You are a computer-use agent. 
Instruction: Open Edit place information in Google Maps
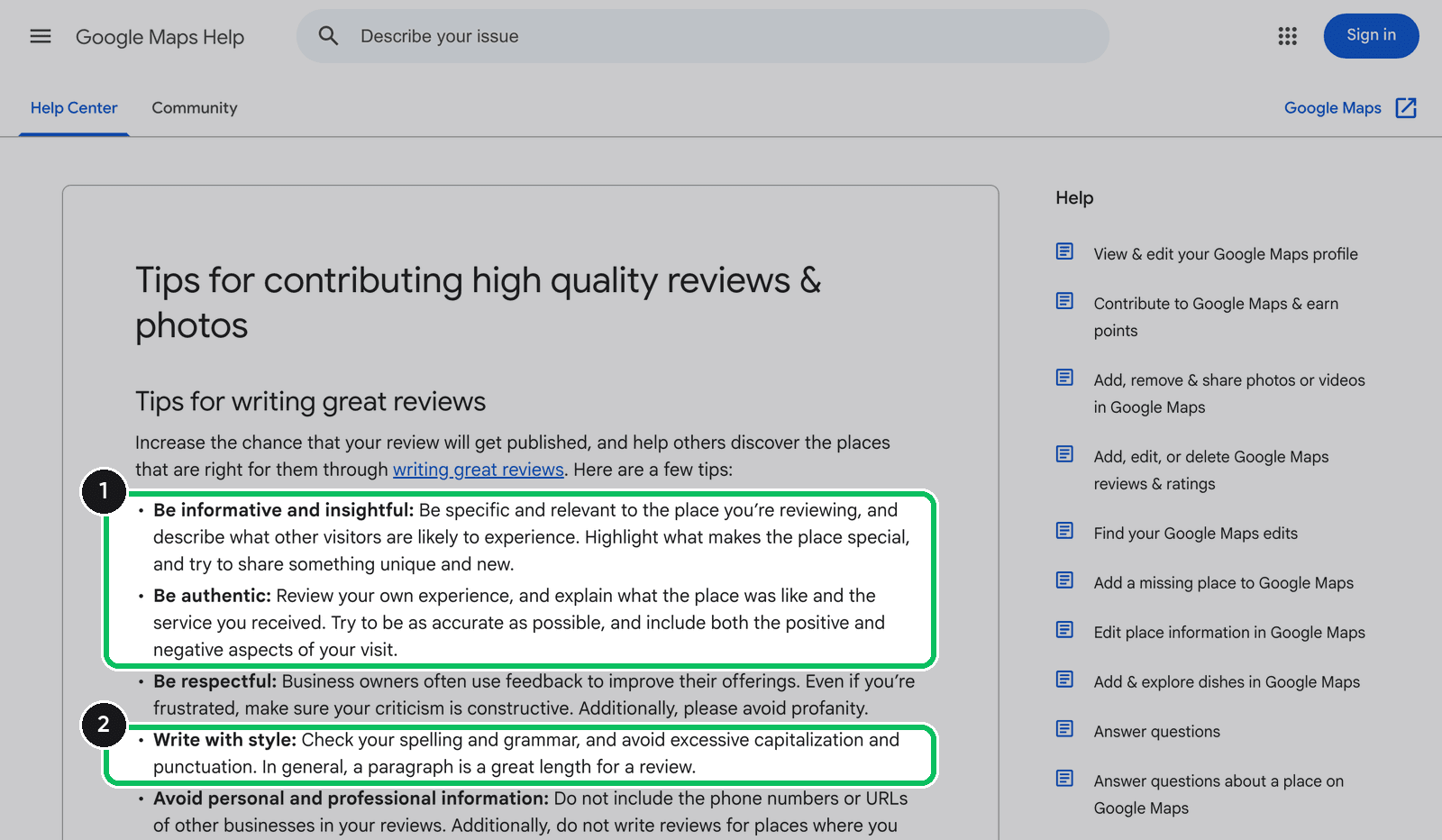[1229, 633]
